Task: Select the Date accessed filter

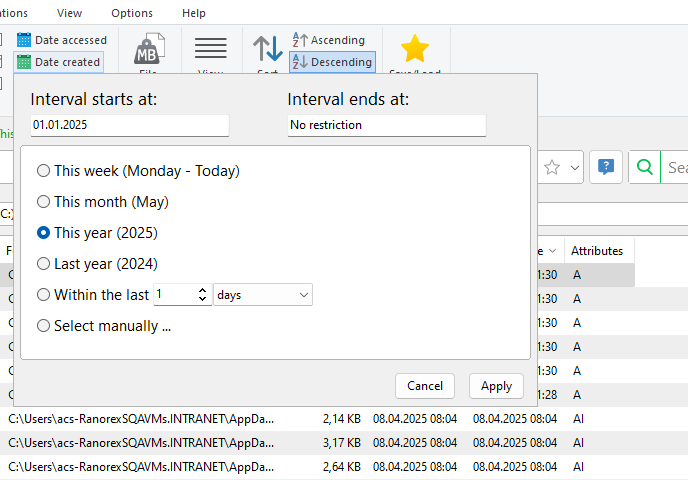Action: 62,40
